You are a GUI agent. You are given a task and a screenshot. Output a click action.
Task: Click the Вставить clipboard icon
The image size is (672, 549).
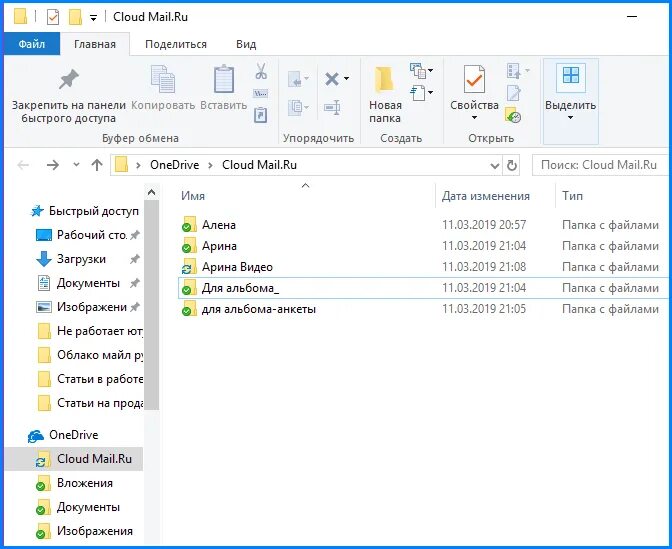pyautogui.click(x=224, y=79)
